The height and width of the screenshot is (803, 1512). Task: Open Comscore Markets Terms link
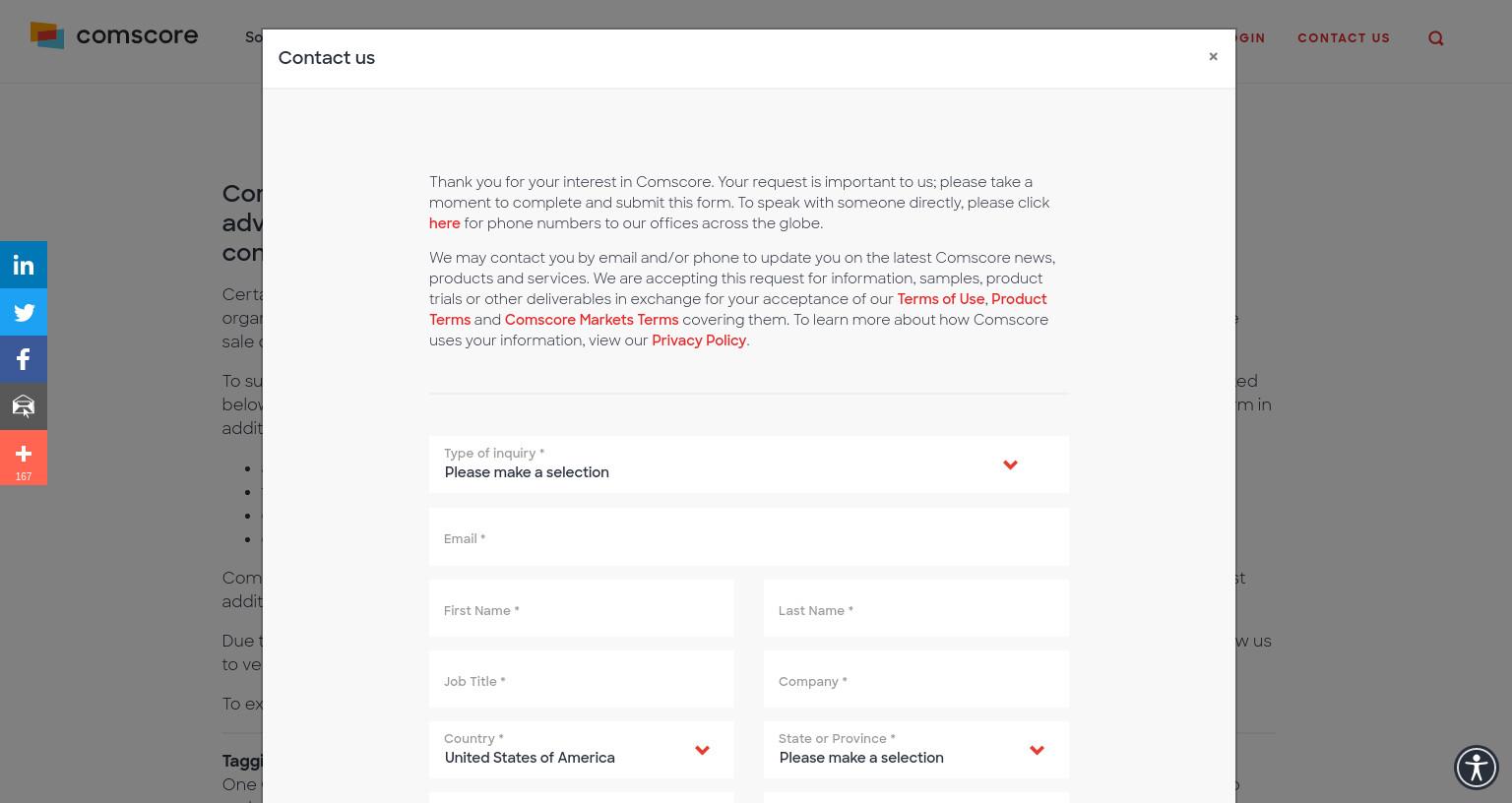click(592, 320)
